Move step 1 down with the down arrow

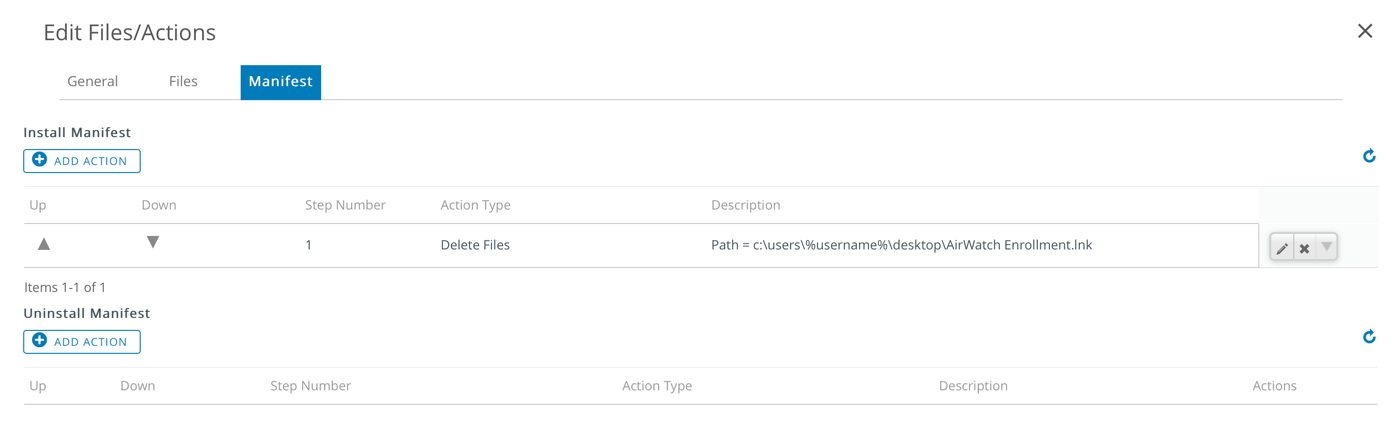tap(153, 242)
